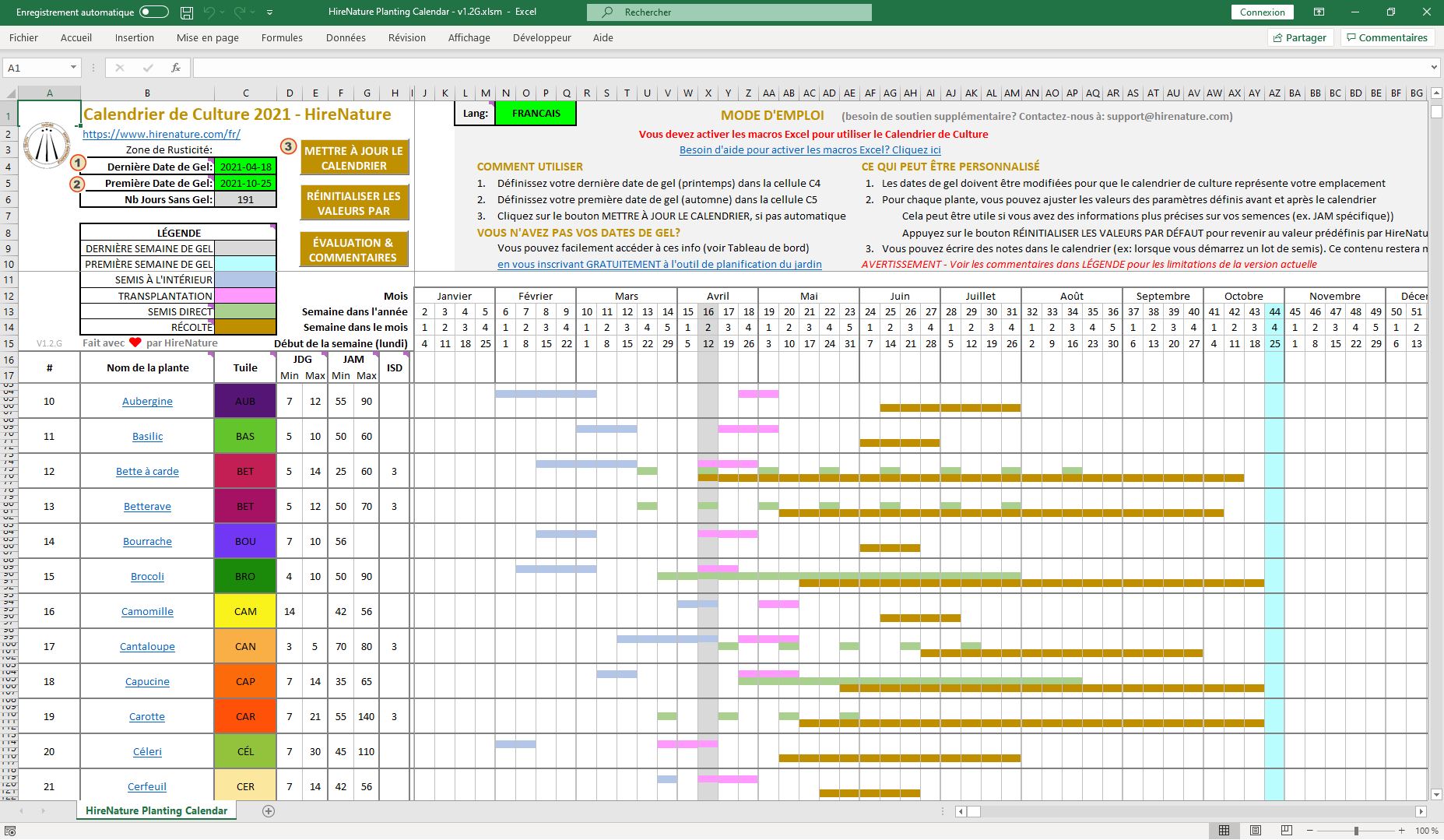Viewport: 1444px width, 840px height.
Task: Add a new sheet with the plus icon
Action: tap(269, 811)
